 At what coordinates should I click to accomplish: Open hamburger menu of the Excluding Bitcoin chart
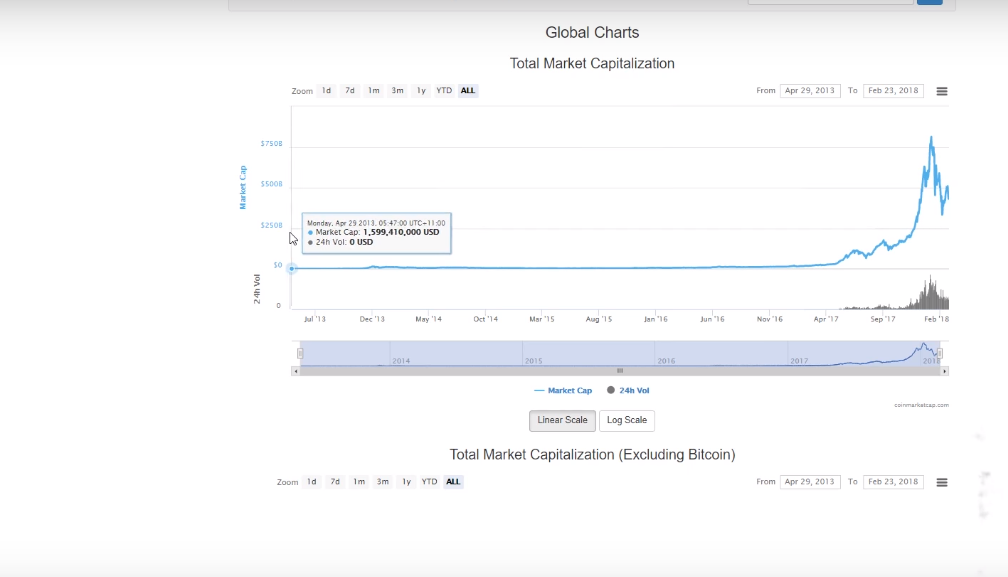pos(941,482)
